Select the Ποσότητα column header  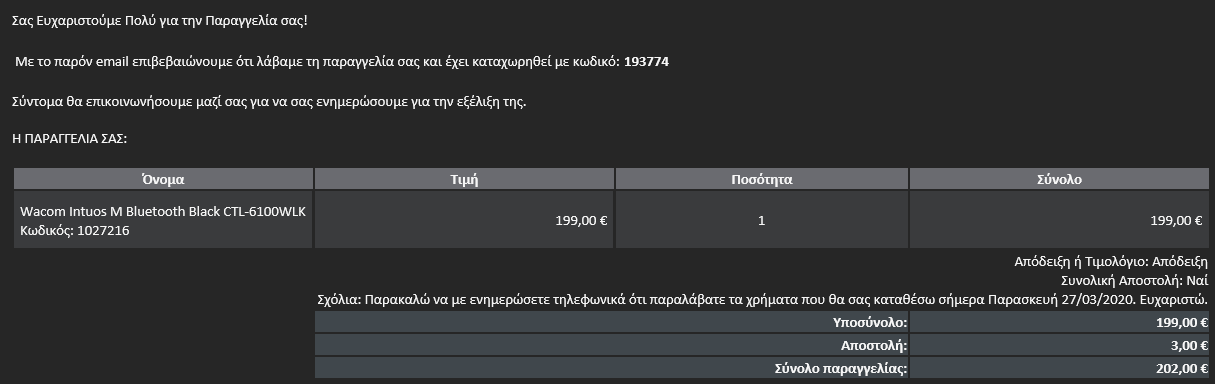pyautogui.click(x=762, y=179)
